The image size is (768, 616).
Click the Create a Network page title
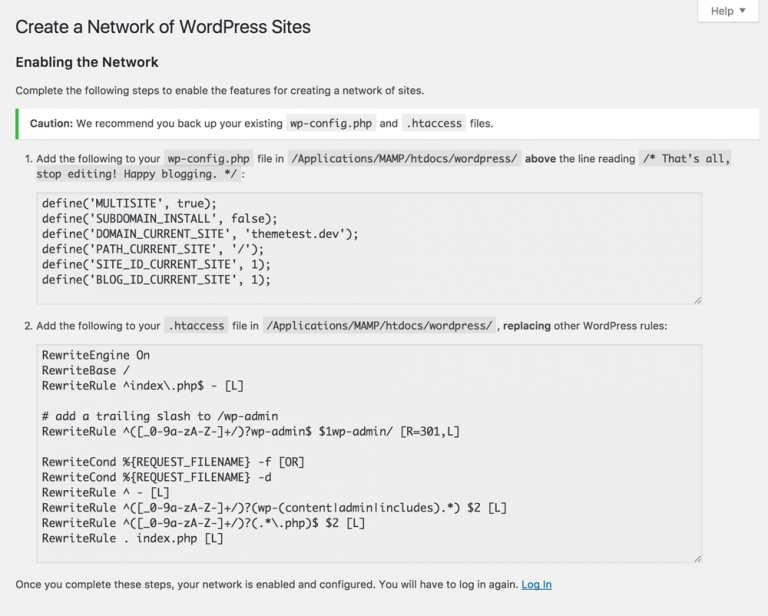click(x=163, y=27)
